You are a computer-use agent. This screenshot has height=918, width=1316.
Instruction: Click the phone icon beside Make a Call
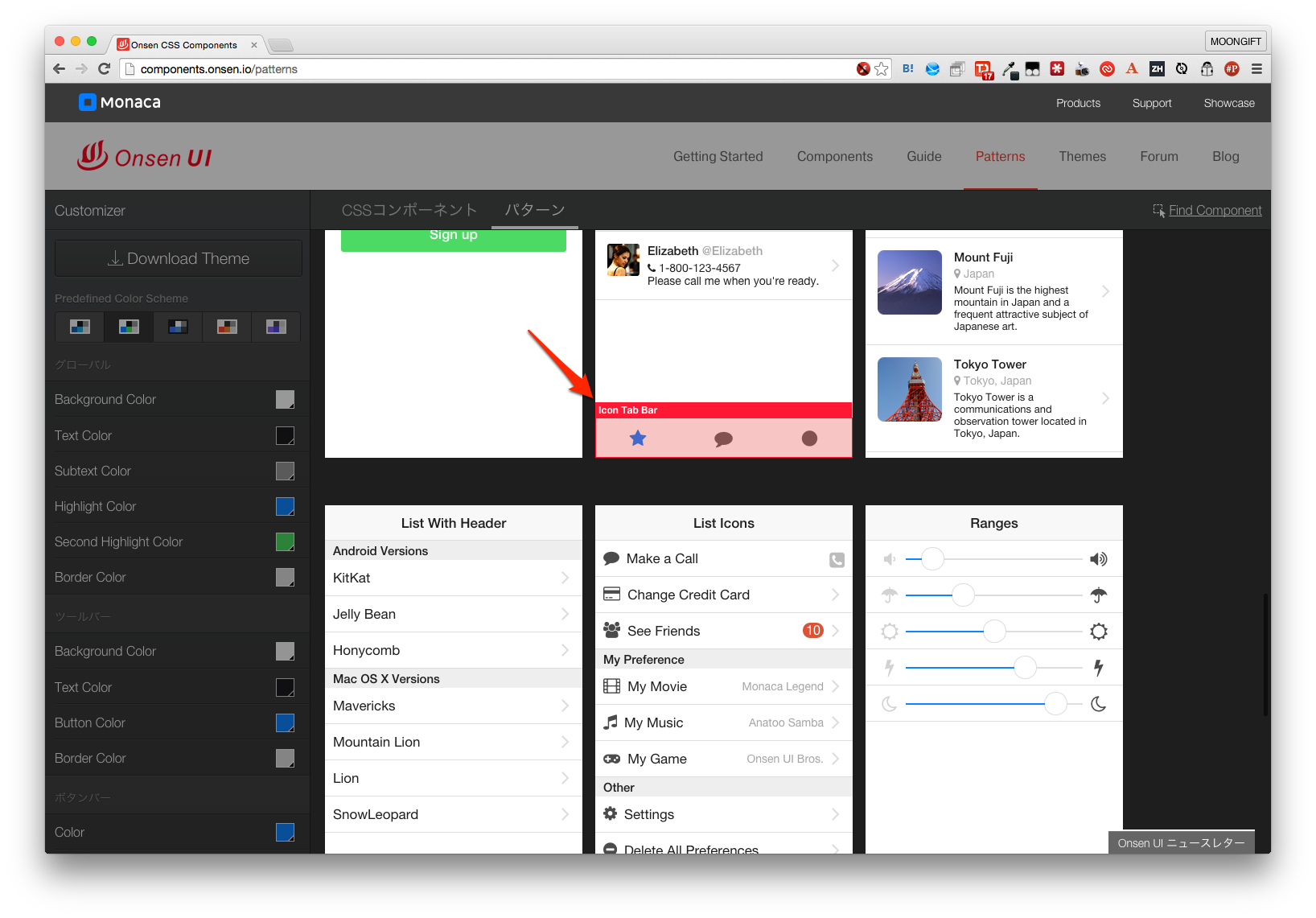[x=837, y=560]
